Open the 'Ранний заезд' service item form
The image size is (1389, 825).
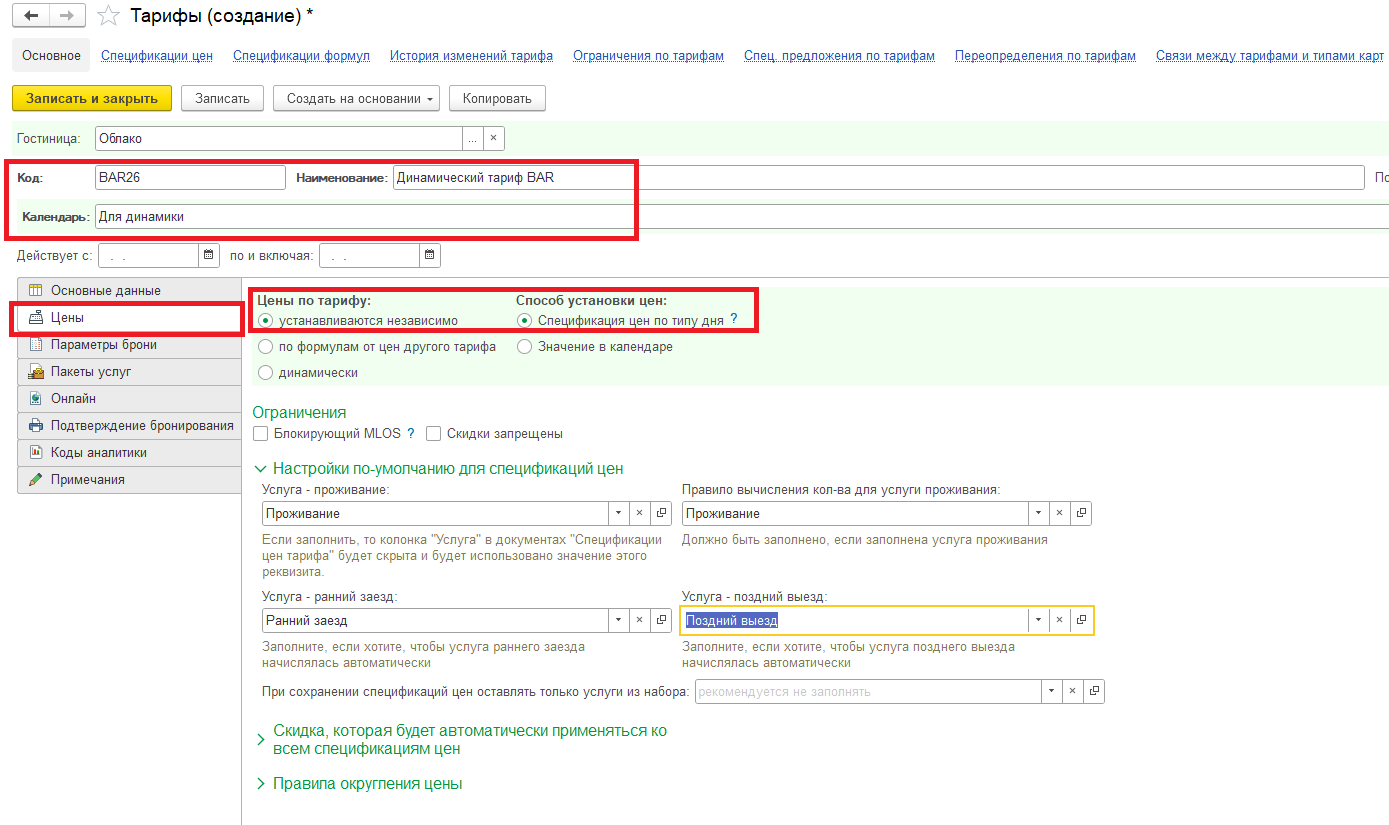click(x=661, y=620)
